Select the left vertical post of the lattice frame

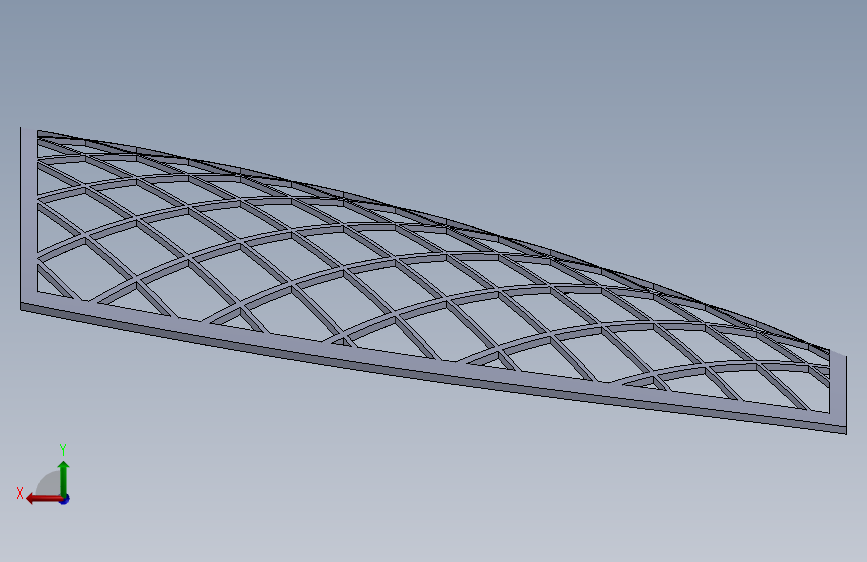[x=29, y=218]
